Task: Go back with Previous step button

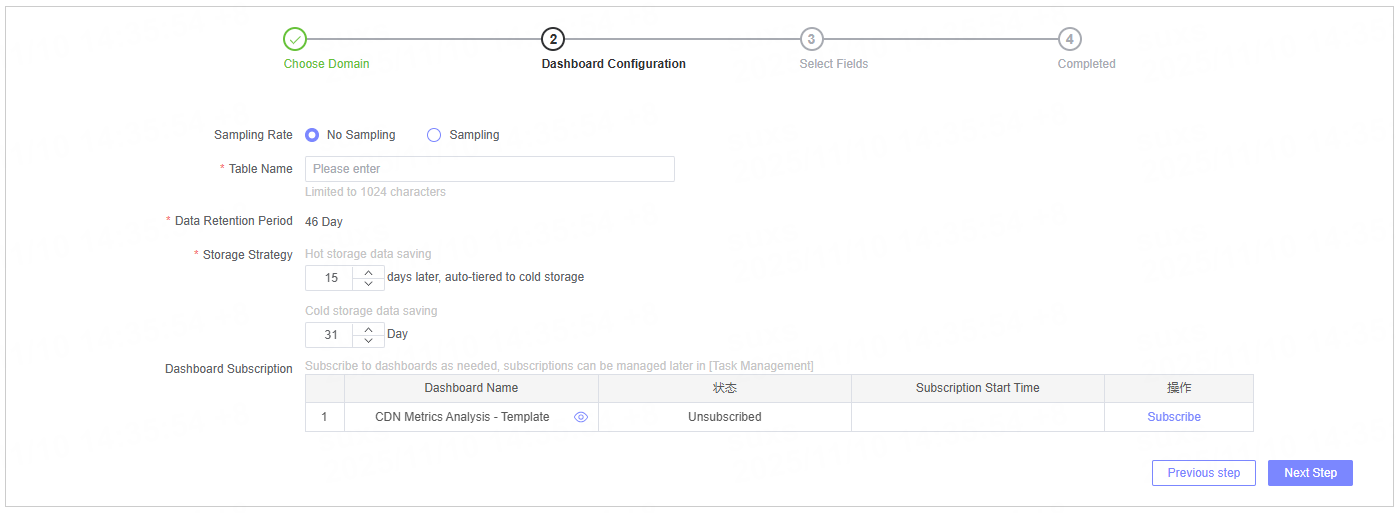Action: (x=1203, y=473)
